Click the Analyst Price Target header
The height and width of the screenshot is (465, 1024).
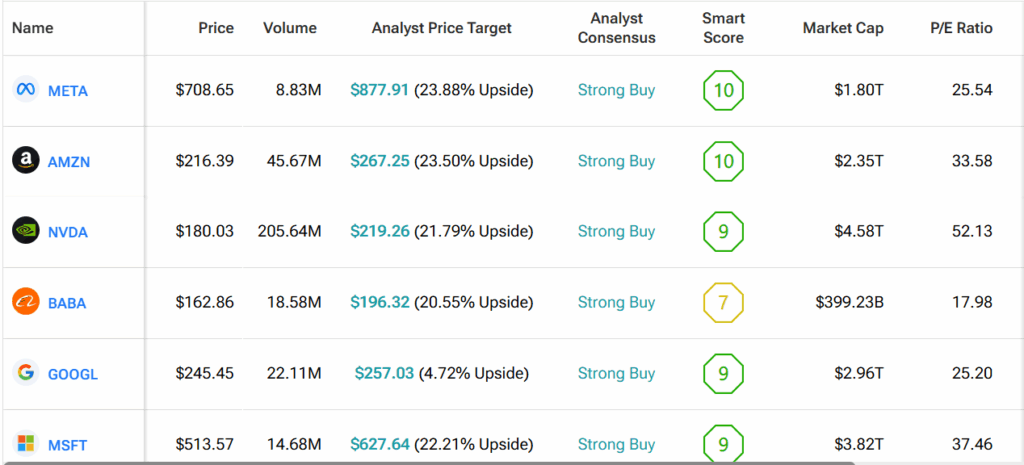coord(441,28)
